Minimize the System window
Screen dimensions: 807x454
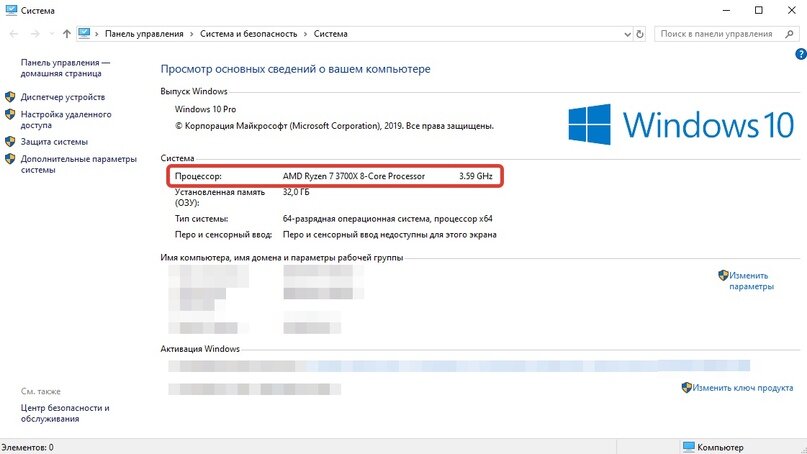click(726, 10)
